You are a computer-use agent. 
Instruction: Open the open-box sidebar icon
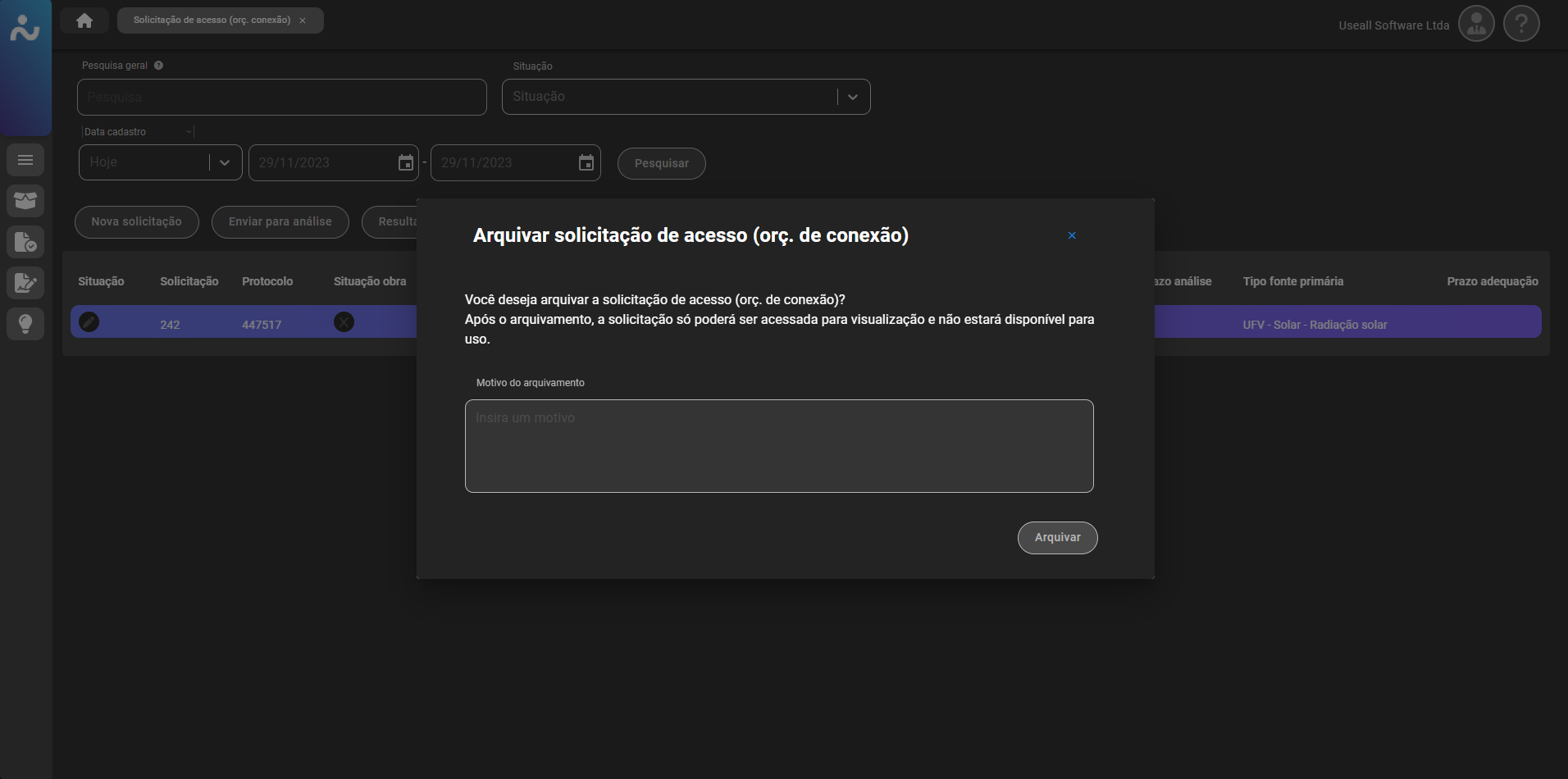pos(25,201)
